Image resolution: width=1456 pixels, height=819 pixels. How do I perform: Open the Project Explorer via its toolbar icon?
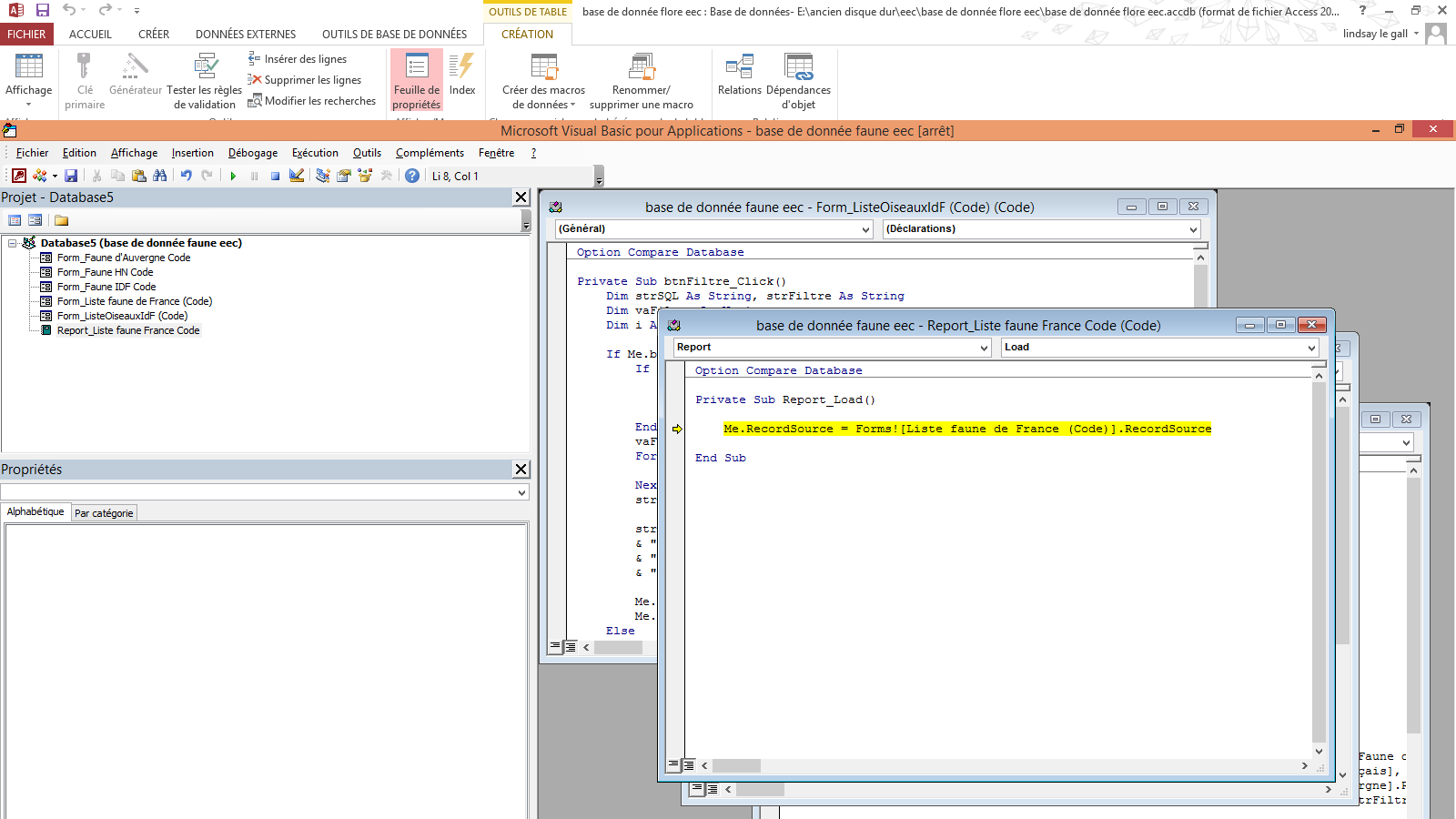323,176
